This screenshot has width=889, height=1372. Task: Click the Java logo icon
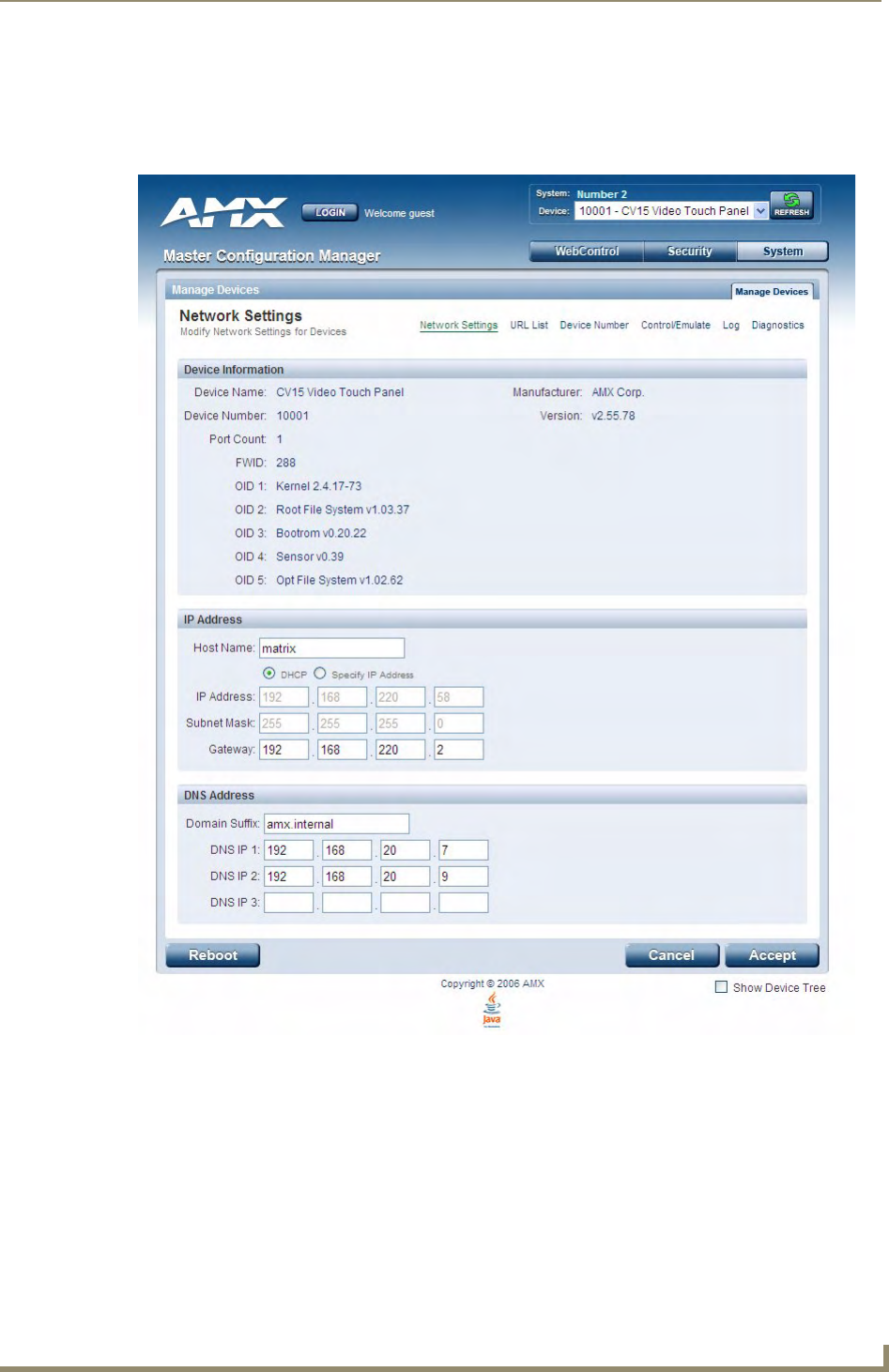click(492, 1010)
